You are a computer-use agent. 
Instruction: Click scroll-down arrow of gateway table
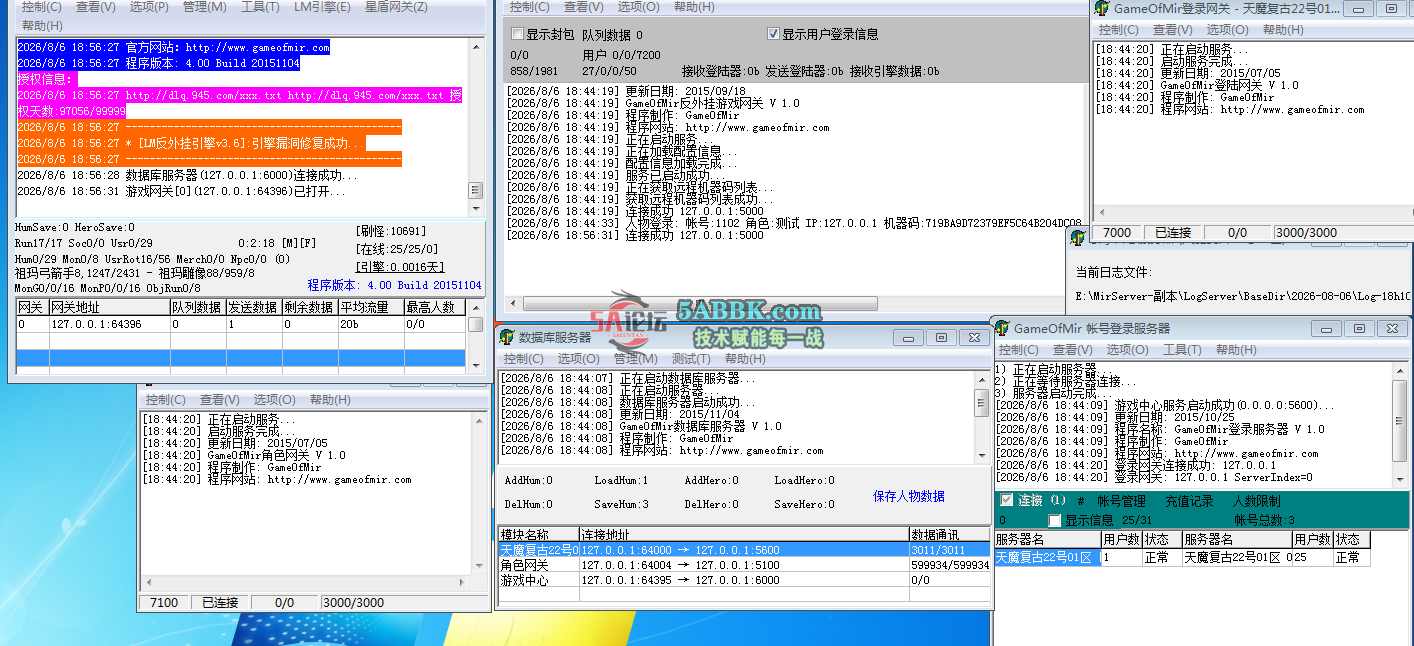click(x=476, y=366)
